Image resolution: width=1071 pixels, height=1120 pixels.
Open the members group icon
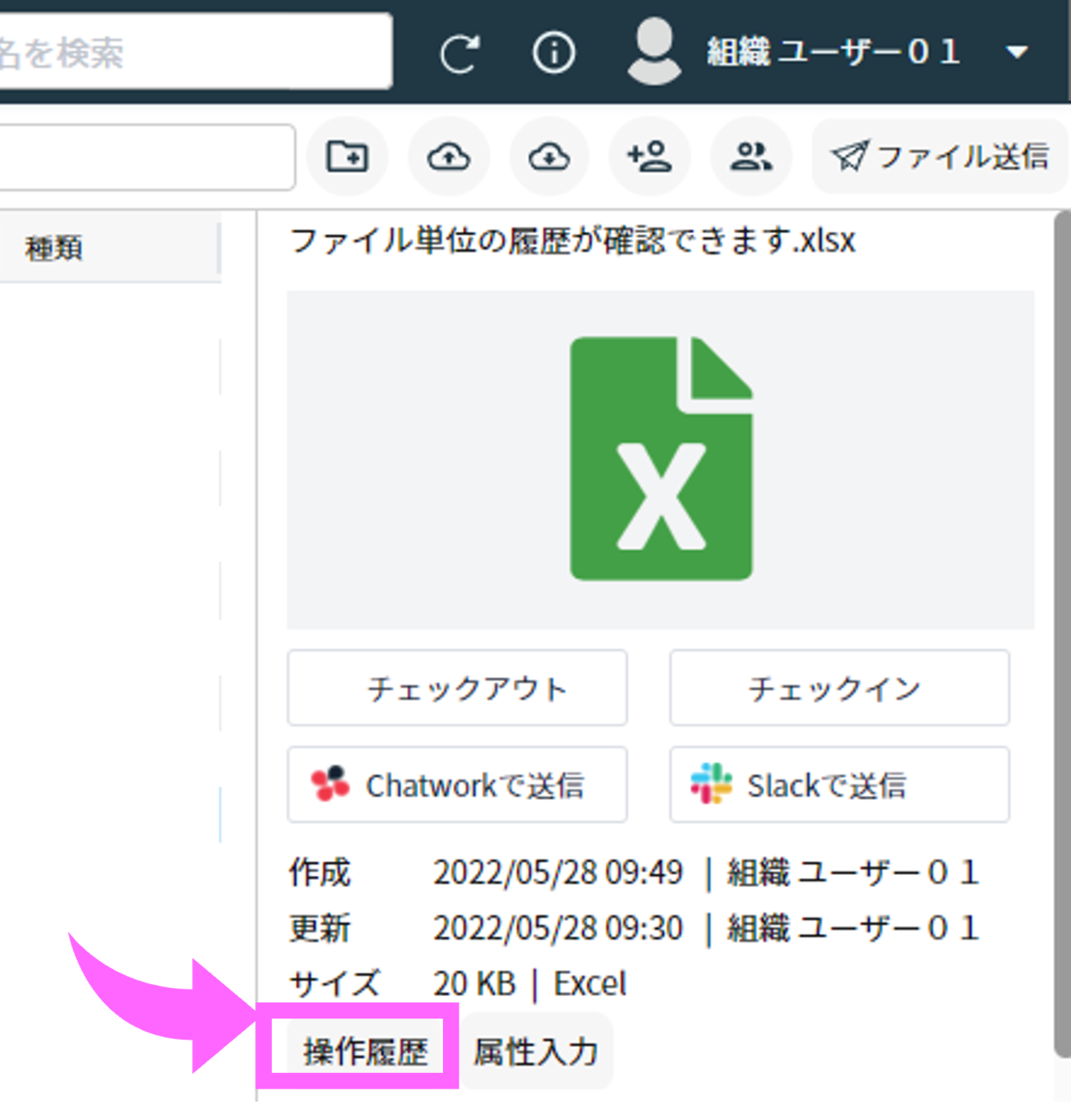tap(751, 157)
